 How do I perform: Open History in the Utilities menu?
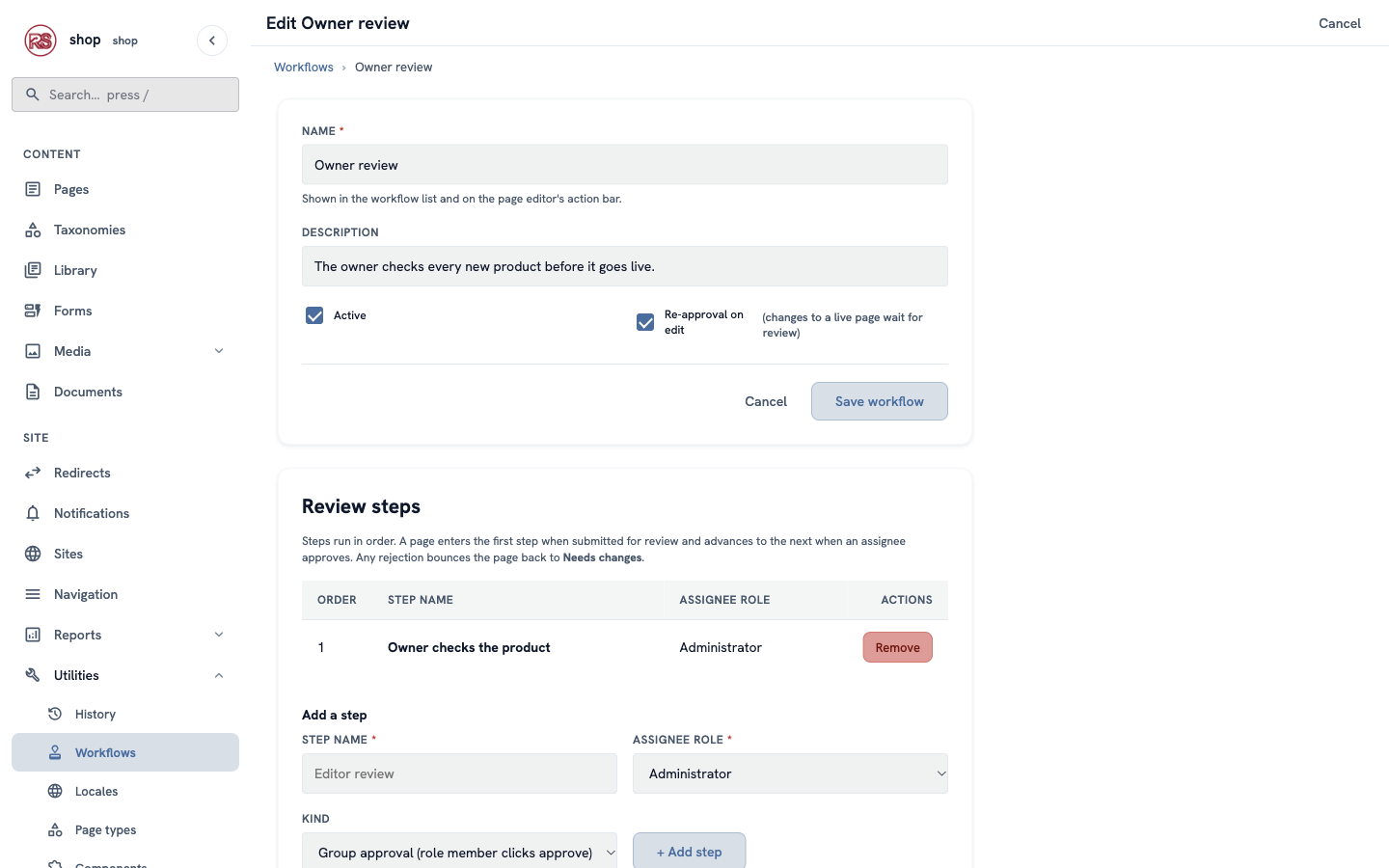[125, 714]
